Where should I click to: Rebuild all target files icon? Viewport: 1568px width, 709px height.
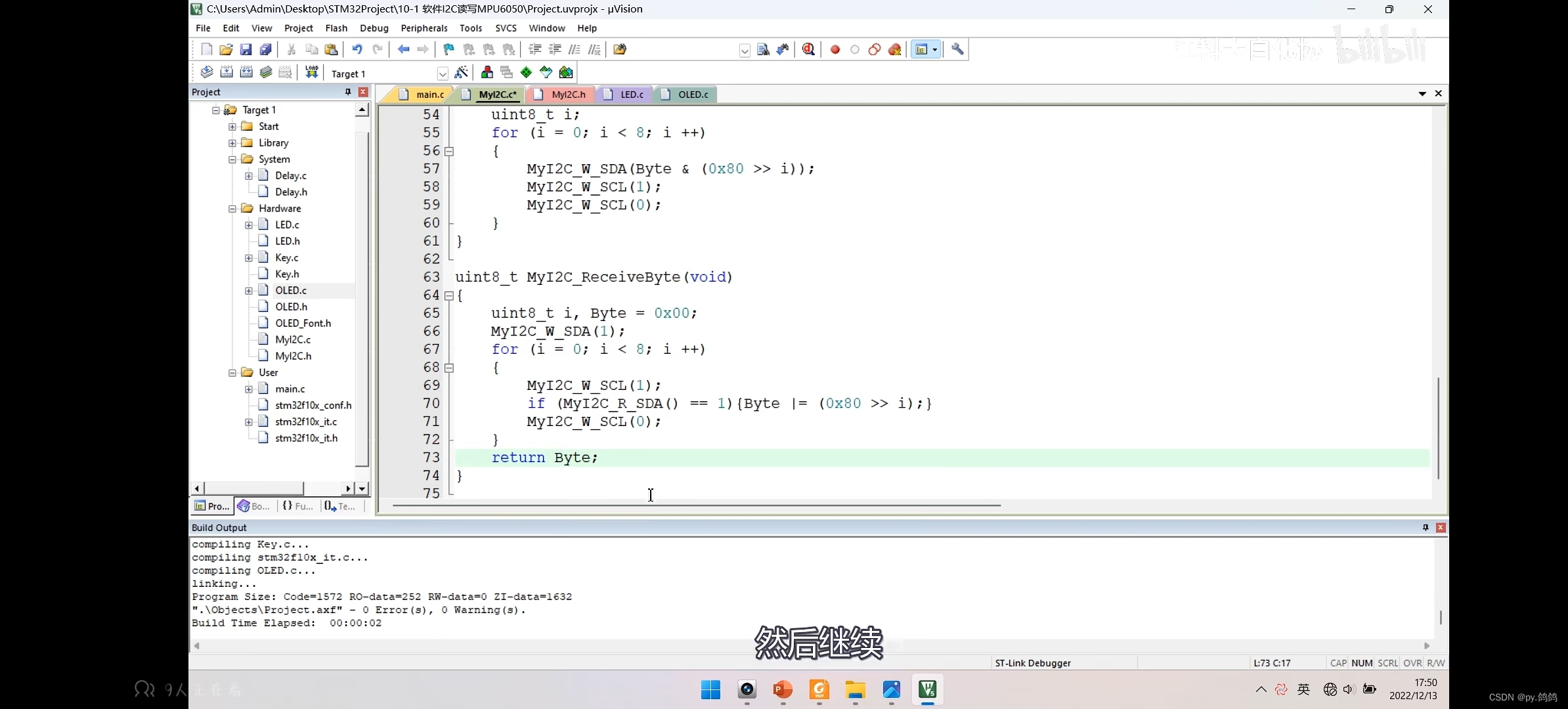point(246,72)
